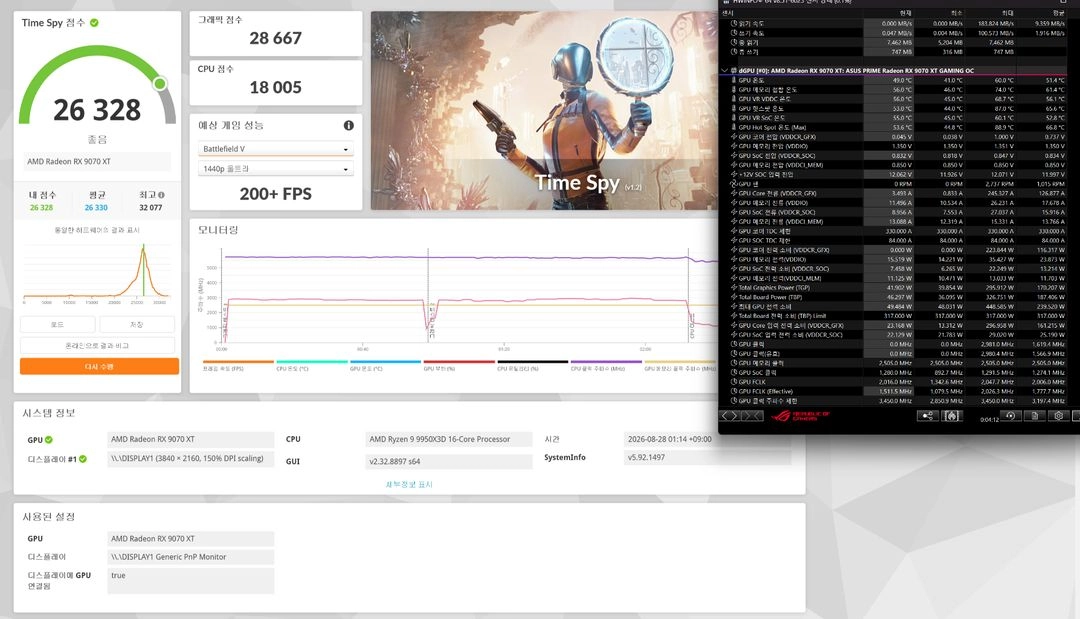Viewport: 1080px width, 619px height.
Task: Click icon of GPU FCLK (Effective) row
Action: (x=734, y=391)
